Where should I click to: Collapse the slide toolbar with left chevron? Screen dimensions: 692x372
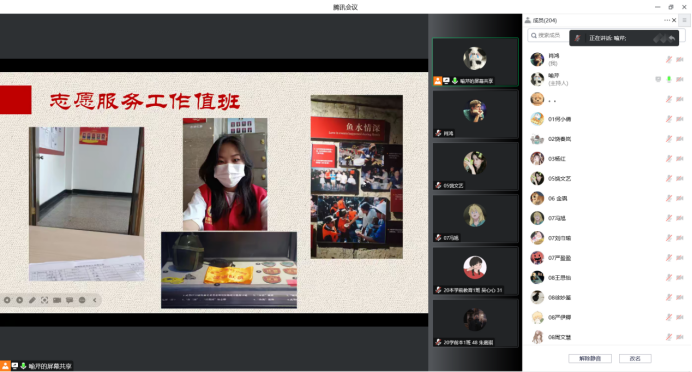(94, 300)
